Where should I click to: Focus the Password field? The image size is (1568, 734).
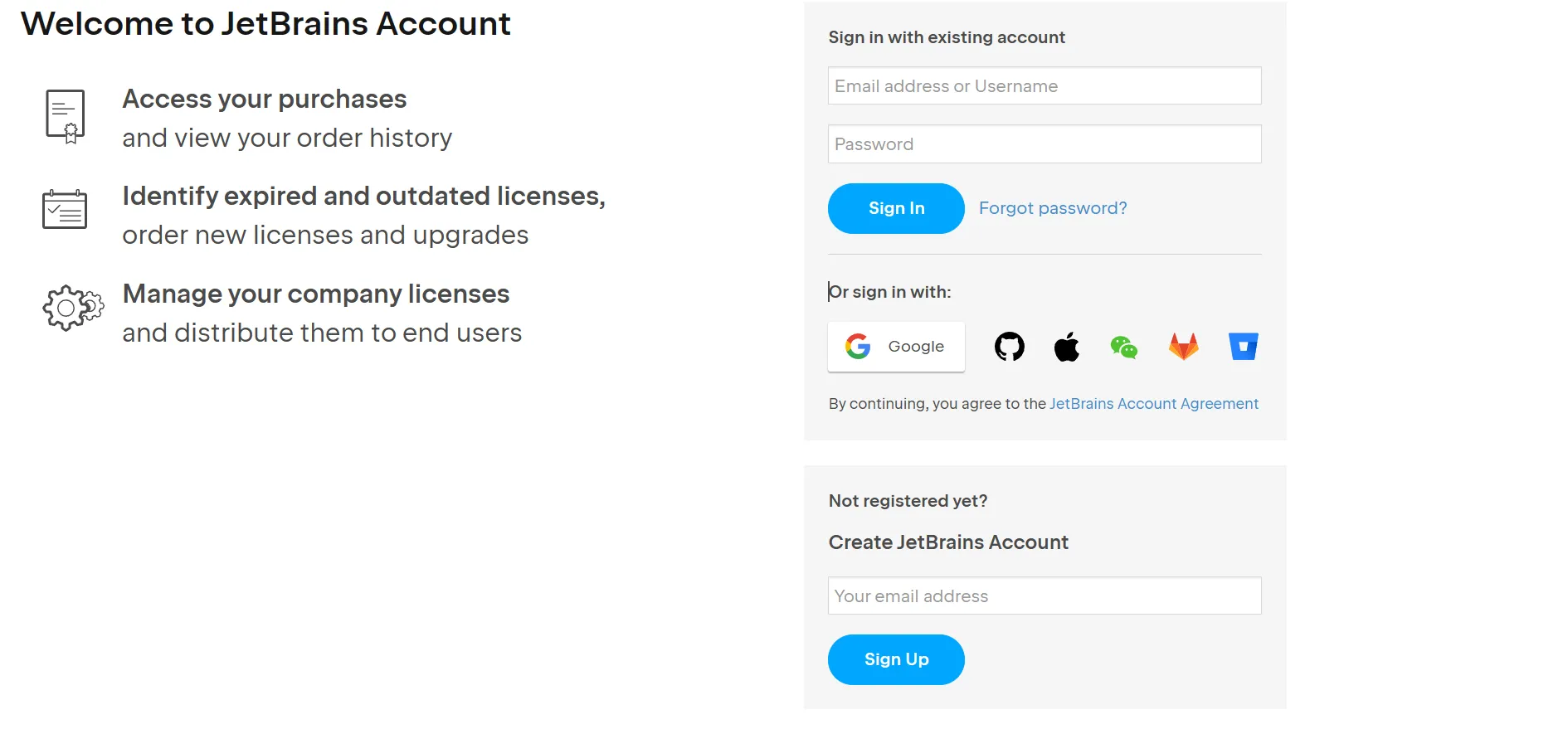[x=1044, y=144]
